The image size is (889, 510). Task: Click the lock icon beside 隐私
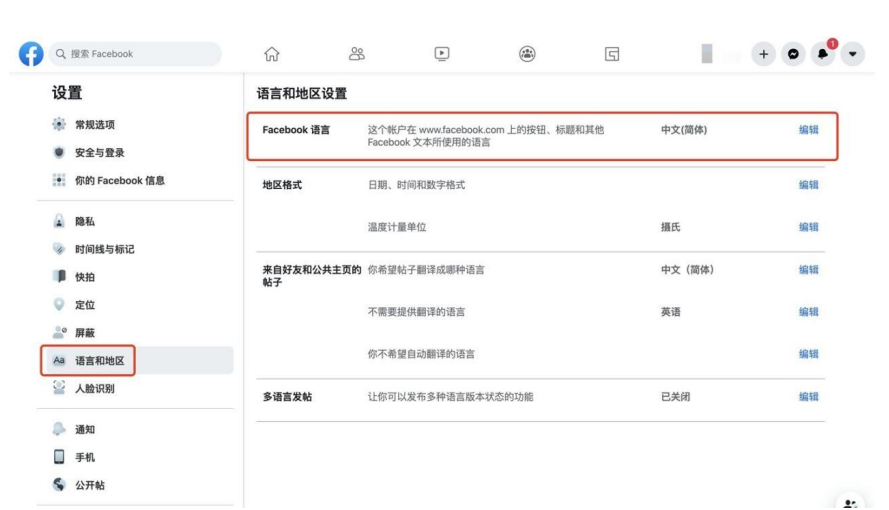59,221
